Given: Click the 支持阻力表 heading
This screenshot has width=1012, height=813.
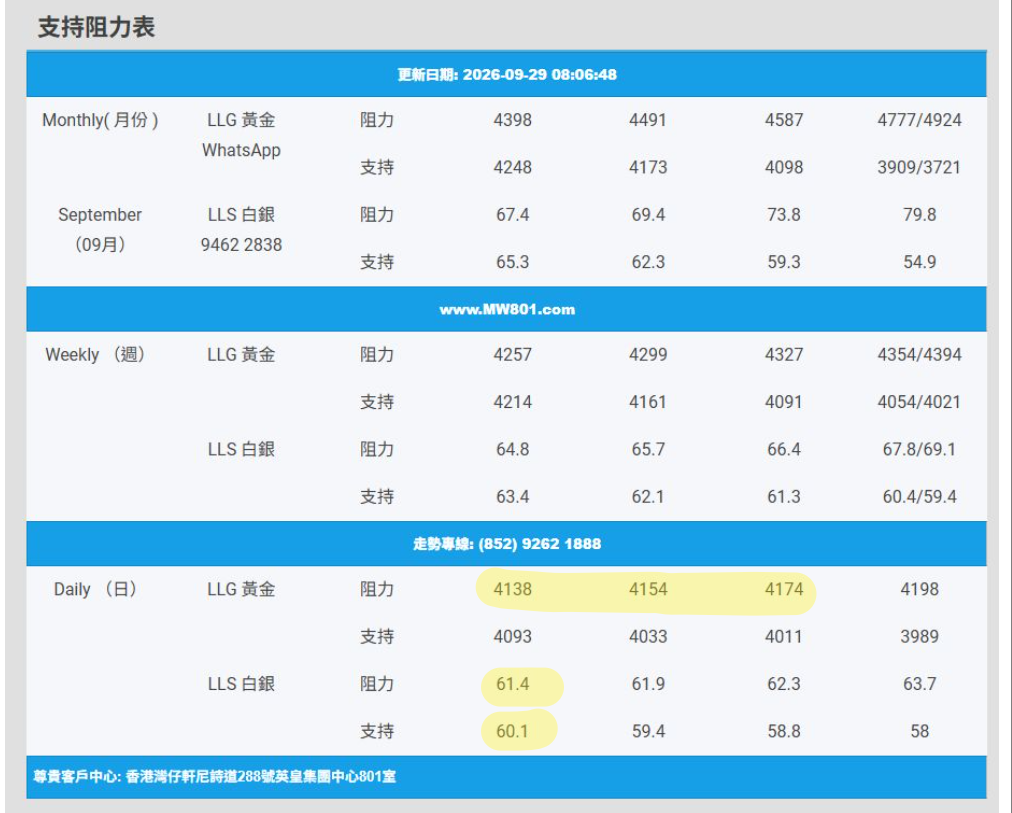Looking at the screenshot, I should pyautogui.click(x=96, y=28).
